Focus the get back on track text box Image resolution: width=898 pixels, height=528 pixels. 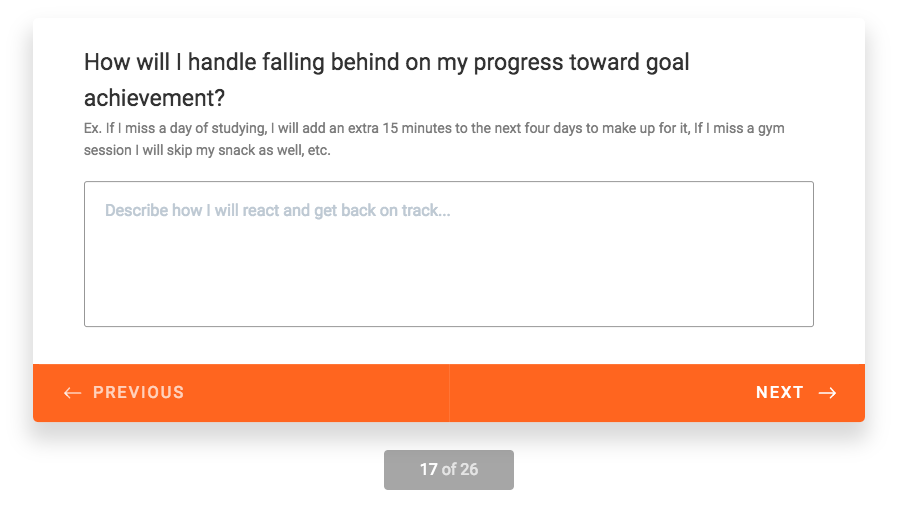point(448,254)
